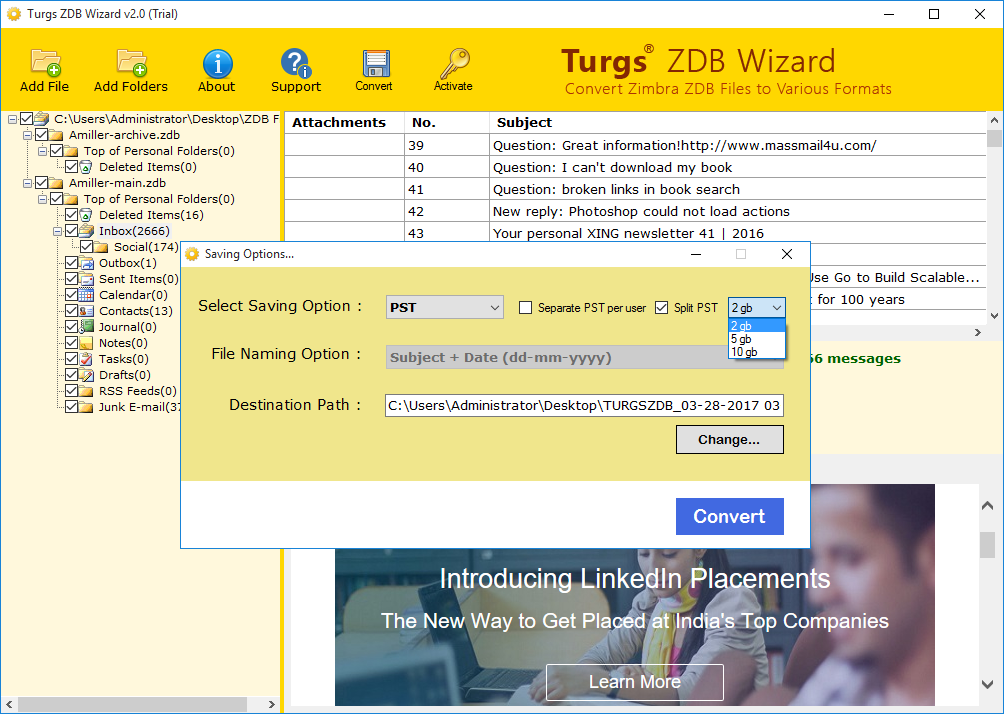Uncheck the Social(174) checkbox
This screenshot has width=1004, height=714.
86,247
